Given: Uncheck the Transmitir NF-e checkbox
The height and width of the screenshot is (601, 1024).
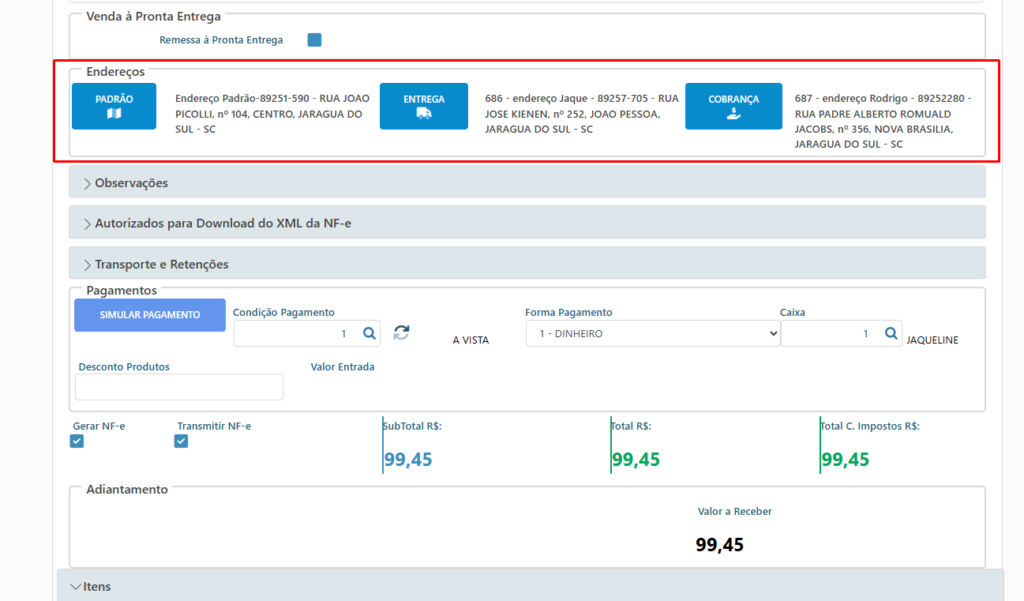Looking at the screenshot, I should coord(181,441).
